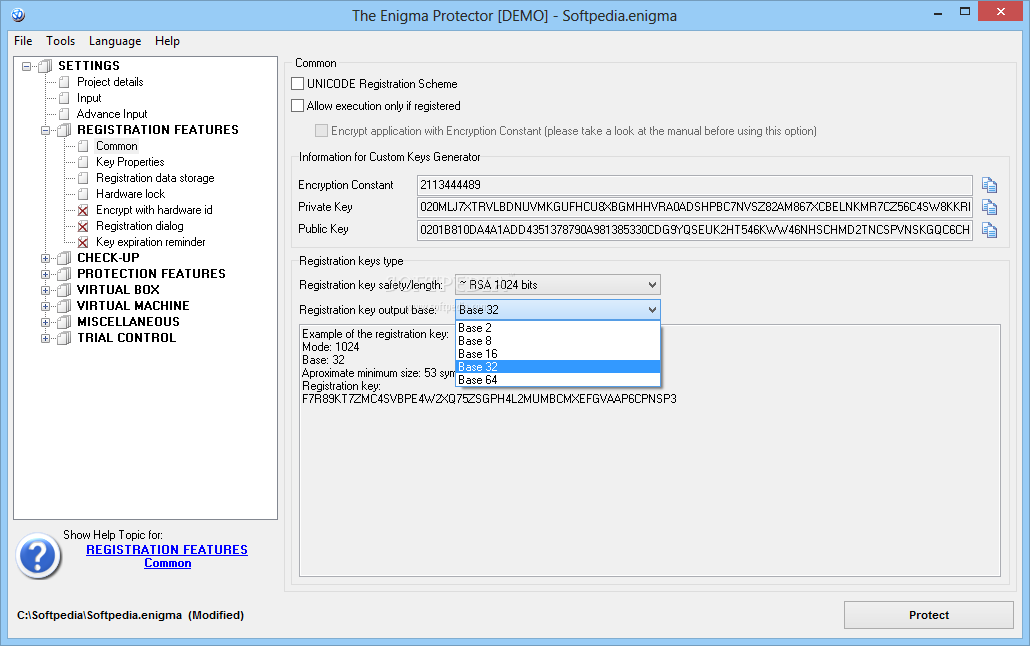Copy the Public Key value icon

click(x=989, y=230)
